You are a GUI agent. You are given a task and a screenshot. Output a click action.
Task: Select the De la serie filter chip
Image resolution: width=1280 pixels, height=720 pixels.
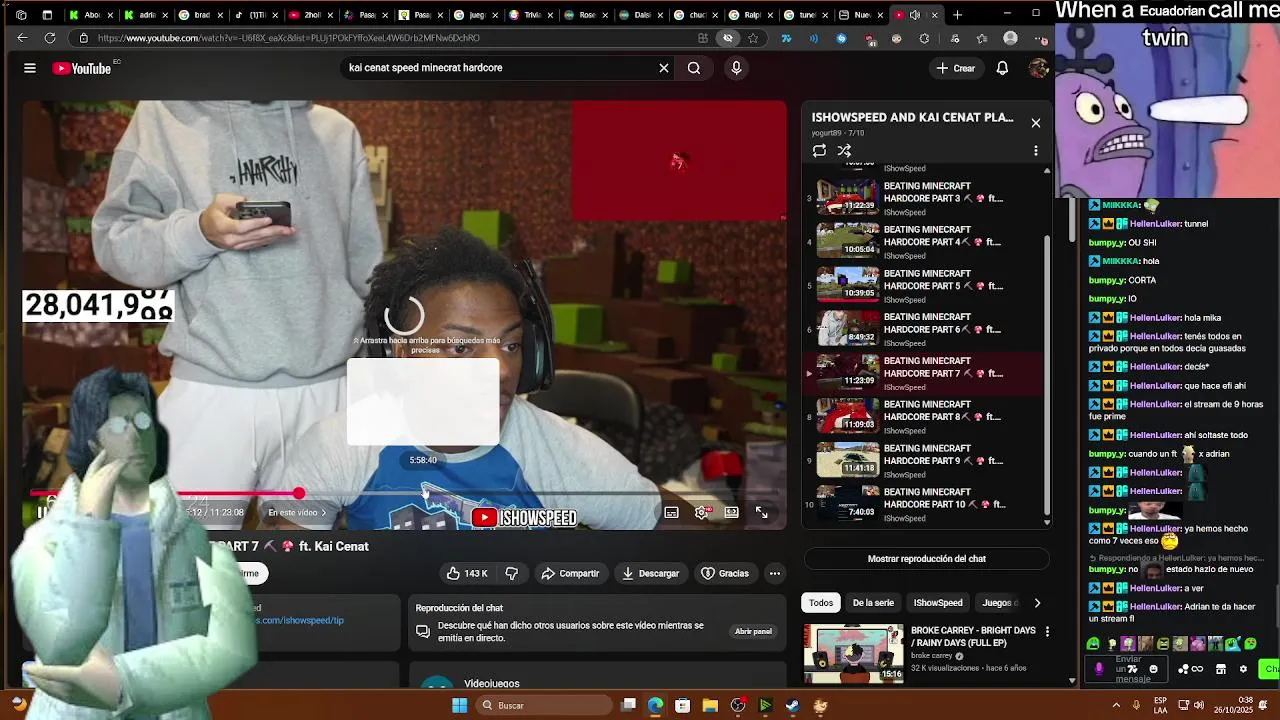[x=873, y=603]
